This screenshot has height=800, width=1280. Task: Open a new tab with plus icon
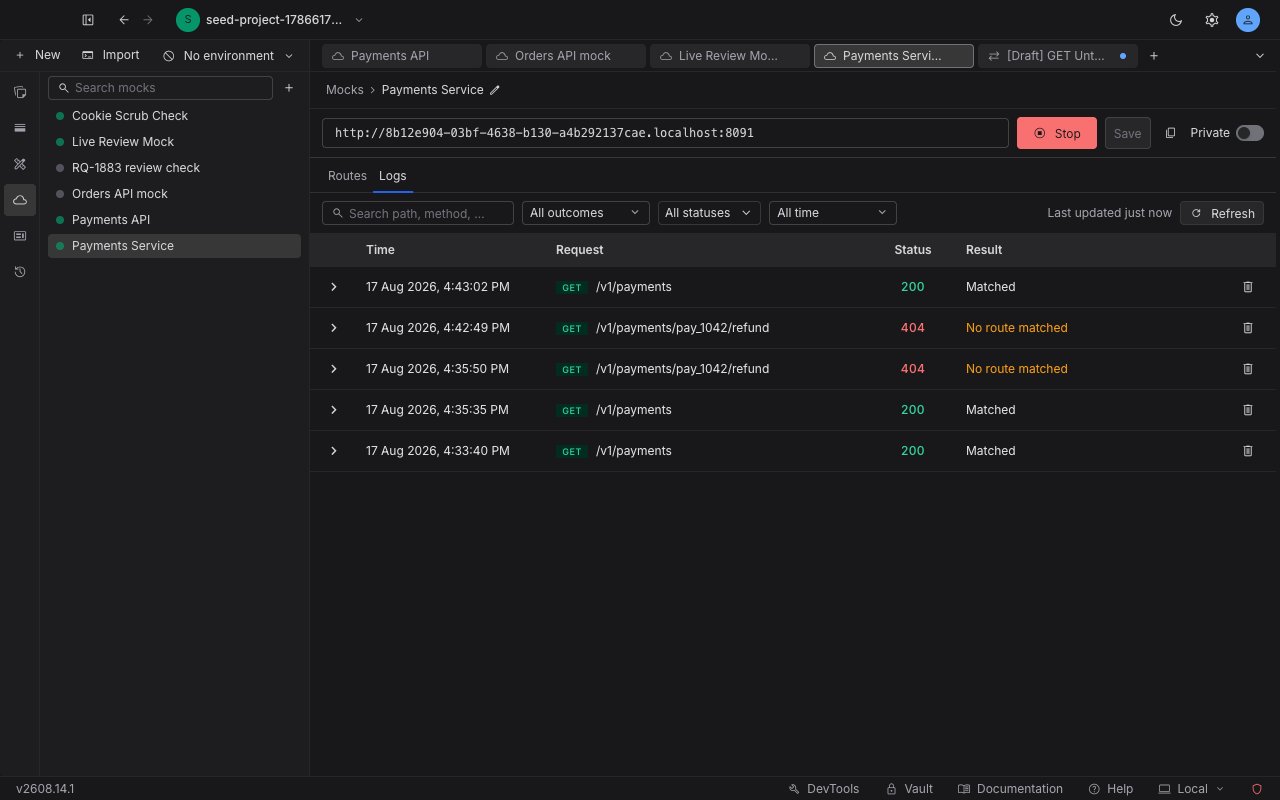coord(1154,56)
